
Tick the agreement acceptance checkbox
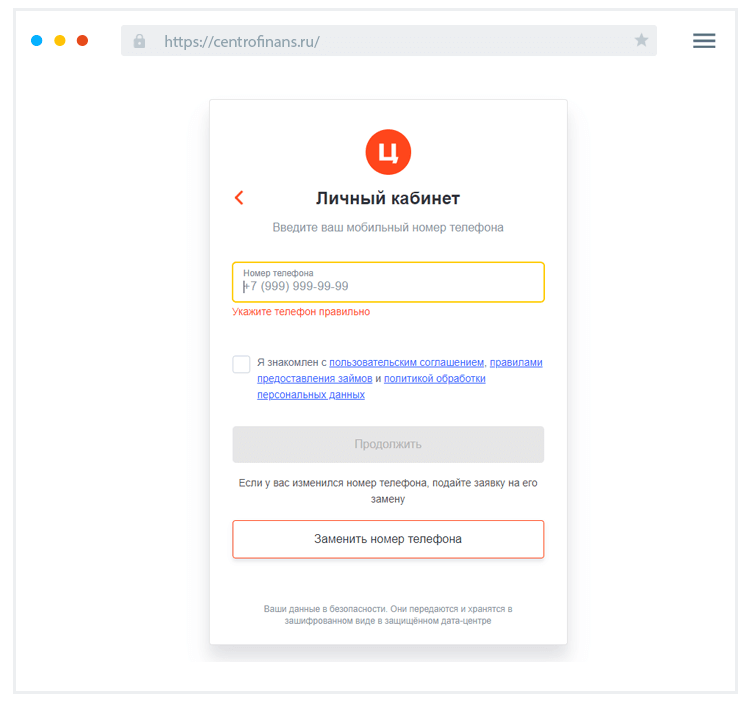click(x=241, y=364)
